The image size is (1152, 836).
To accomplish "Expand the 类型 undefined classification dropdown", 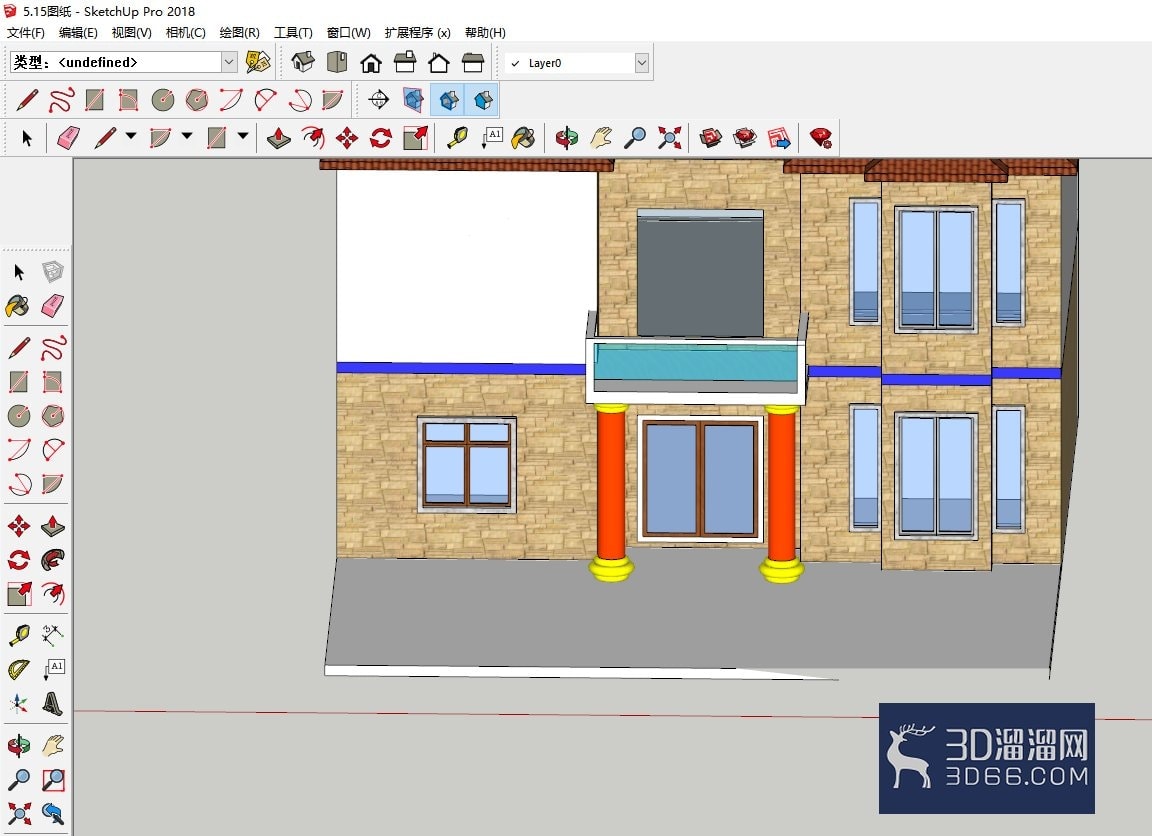I will pos(123,62).
